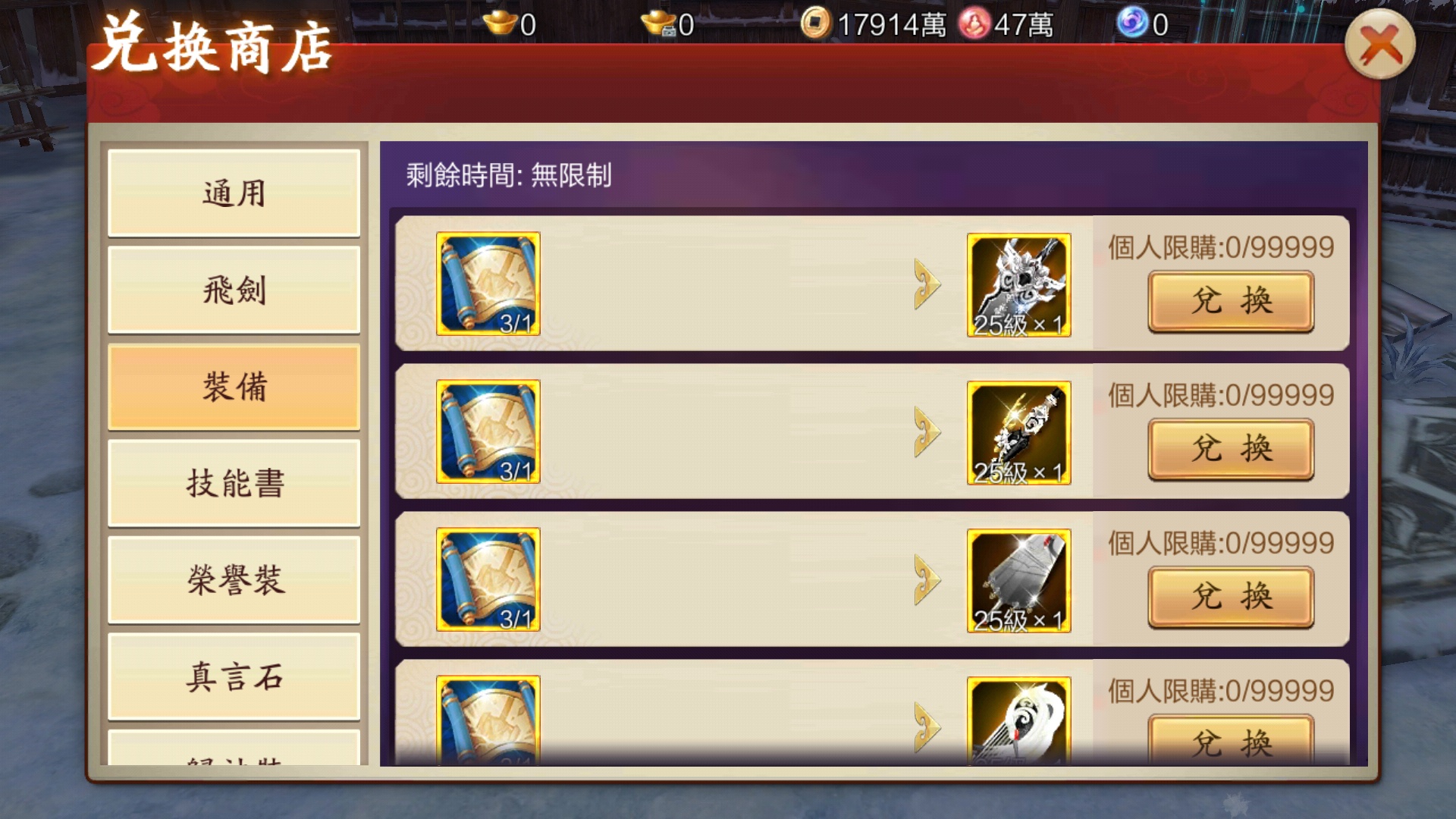Click 兌換 button for the silver sword
1456x819 pixels.
tap(1231, 302)
